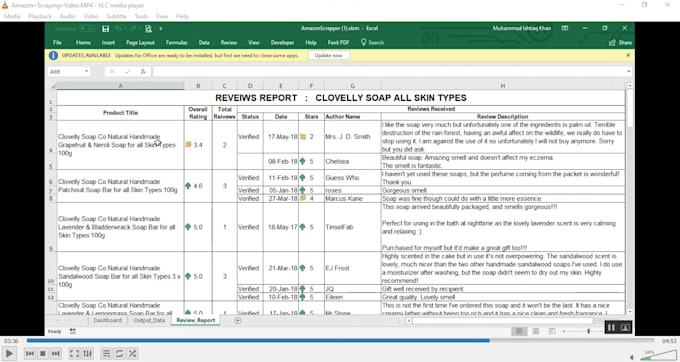This screenshot has height=362, width=680.
Task: Toggle VLC loop mode
Action: pyautogui.click(x=119, y=354)
